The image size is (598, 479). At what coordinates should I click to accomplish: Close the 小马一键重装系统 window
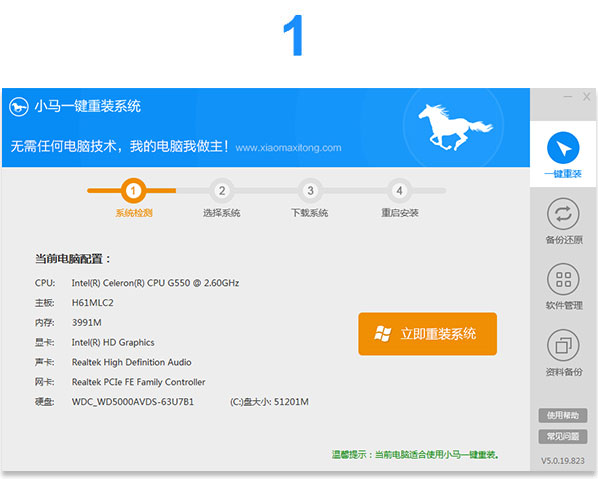[587, 97]
